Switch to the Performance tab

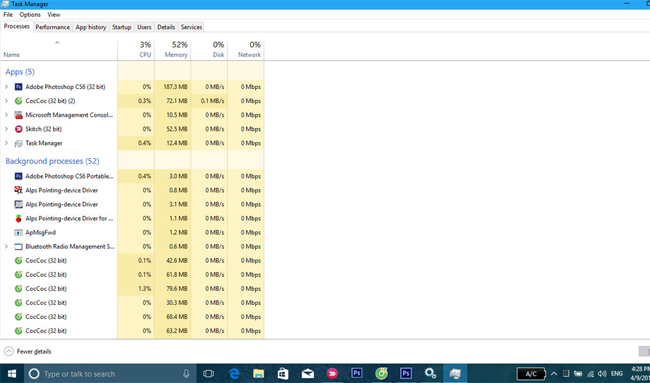point(53,27)
